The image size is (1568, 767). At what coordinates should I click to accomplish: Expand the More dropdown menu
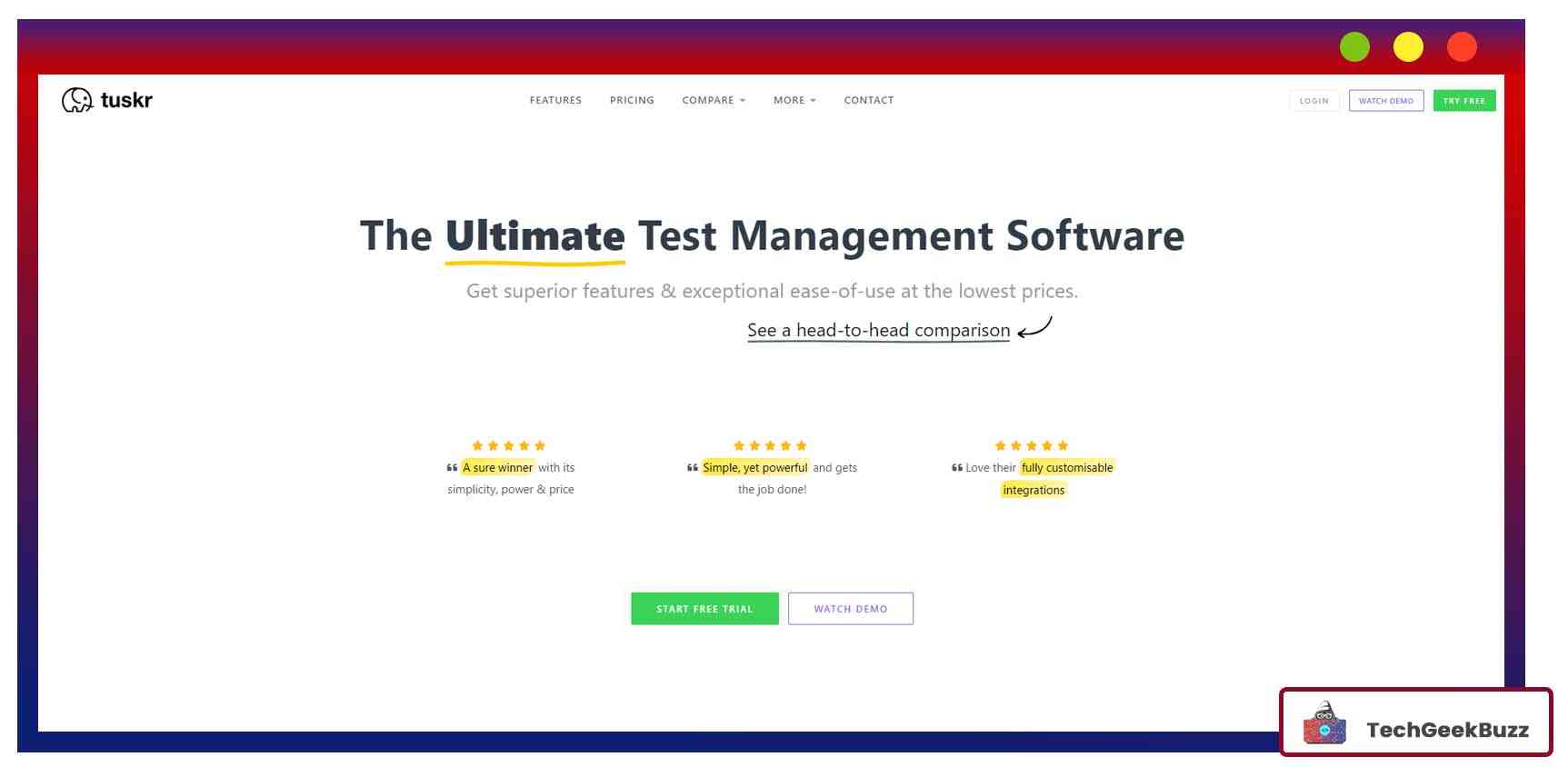tap(794, 100)
